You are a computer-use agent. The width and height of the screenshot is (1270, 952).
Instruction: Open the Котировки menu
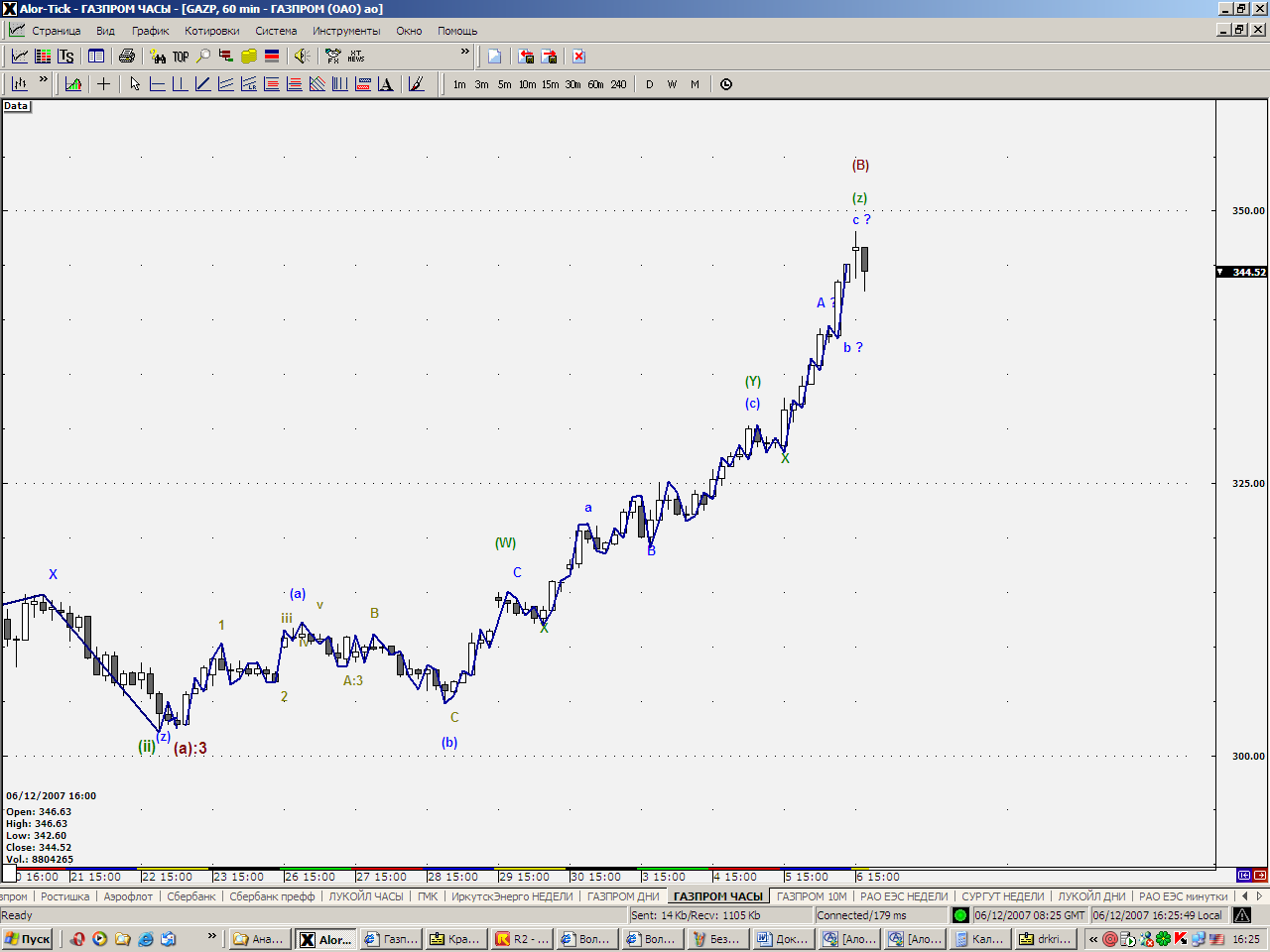click(x=212, y=31)
